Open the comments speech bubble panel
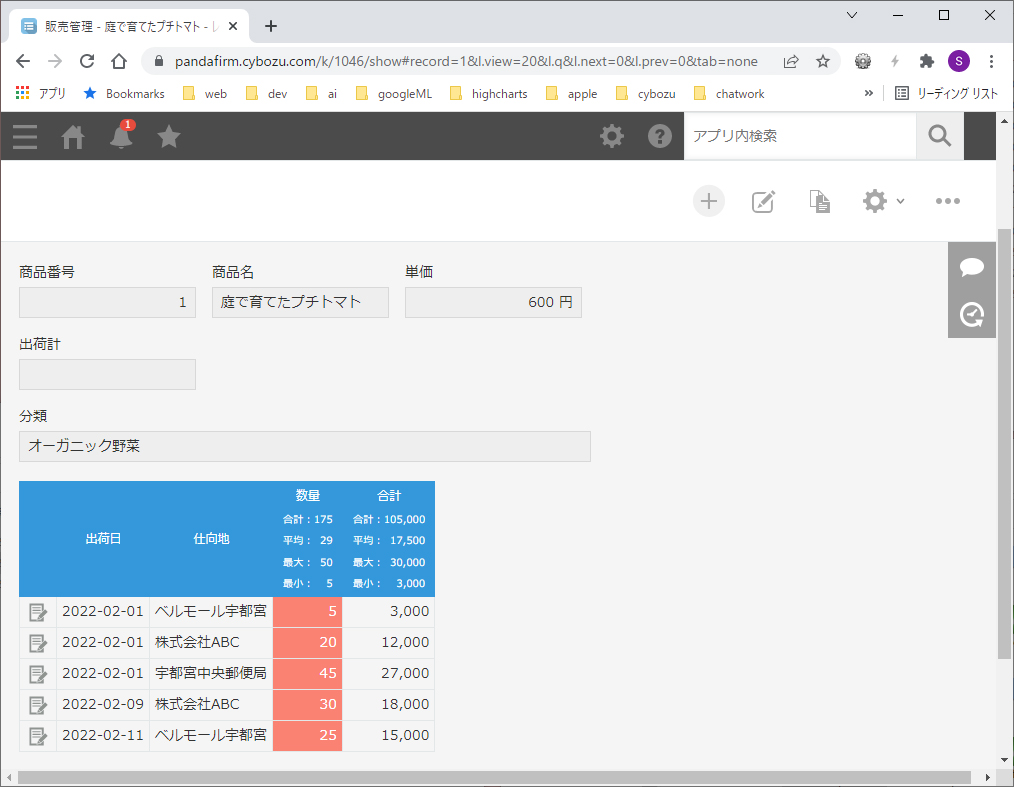 coord(971,266)
